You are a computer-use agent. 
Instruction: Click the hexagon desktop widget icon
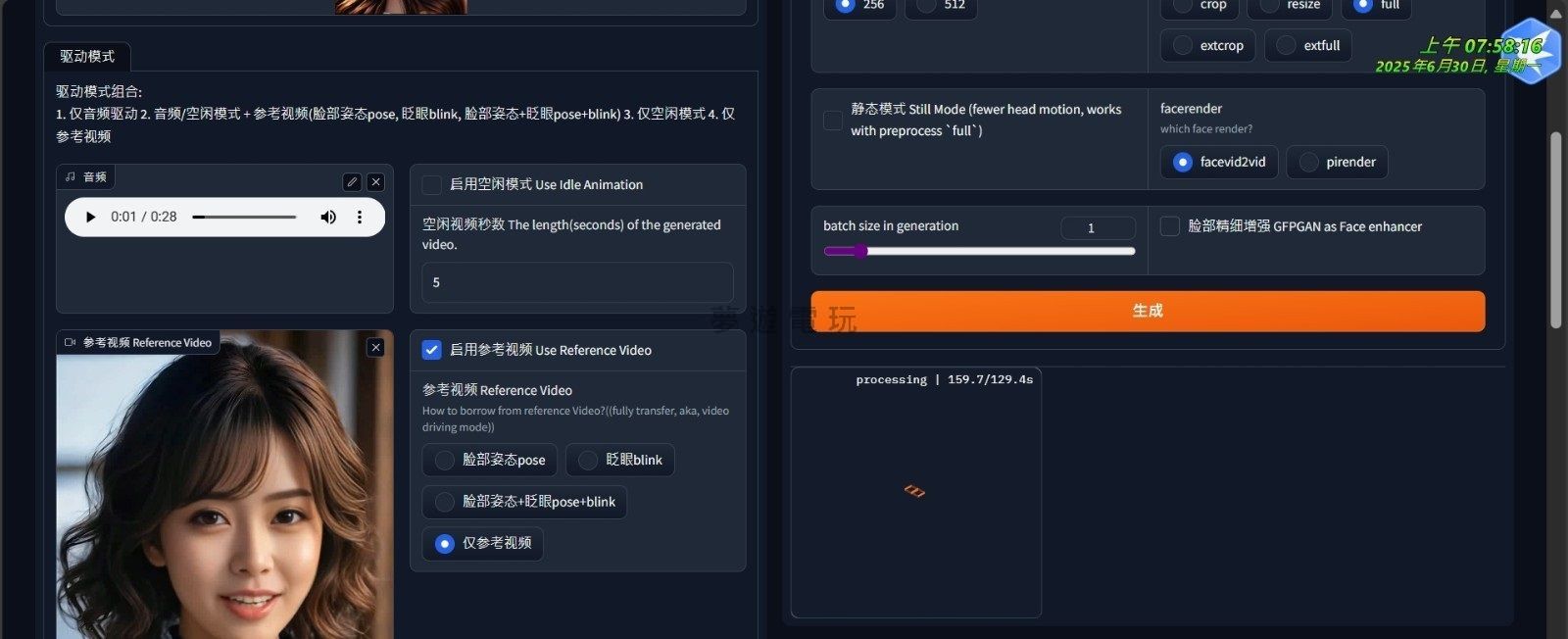pyautogui.click(x=1531, y=51)
